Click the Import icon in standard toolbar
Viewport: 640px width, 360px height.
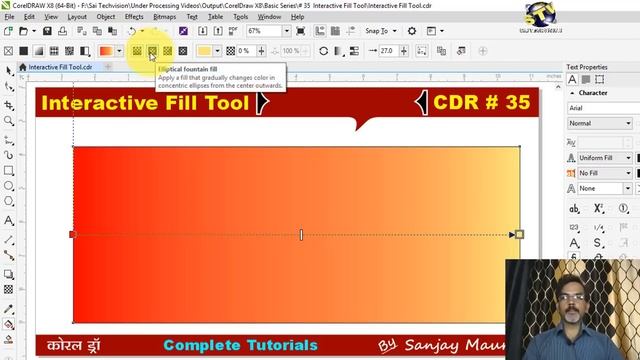[x=202, y=31]
